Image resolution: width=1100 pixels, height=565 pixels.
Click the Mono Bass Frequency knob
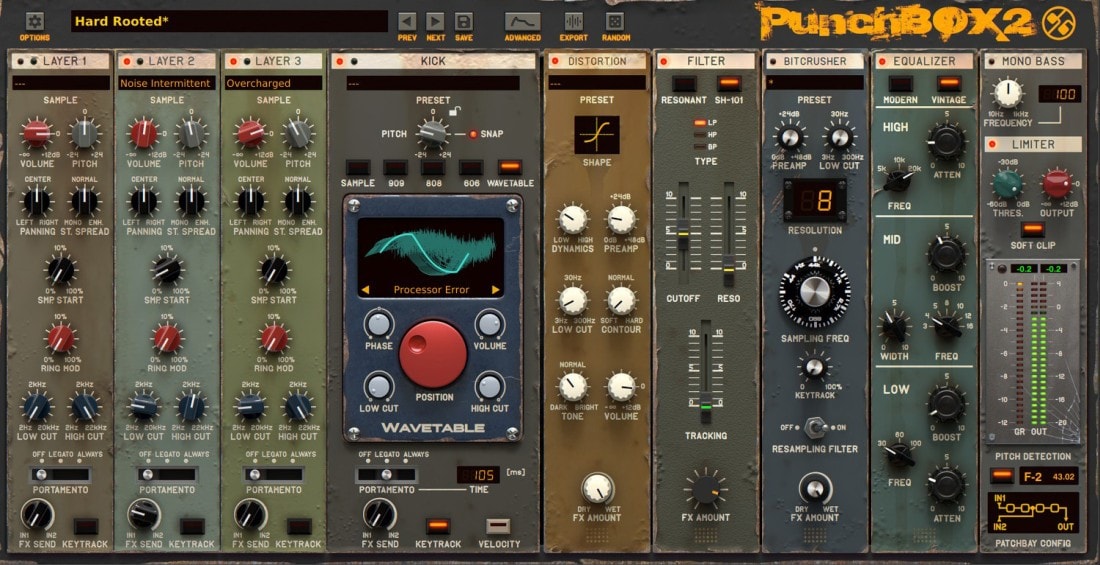(x=1007, y=93)
